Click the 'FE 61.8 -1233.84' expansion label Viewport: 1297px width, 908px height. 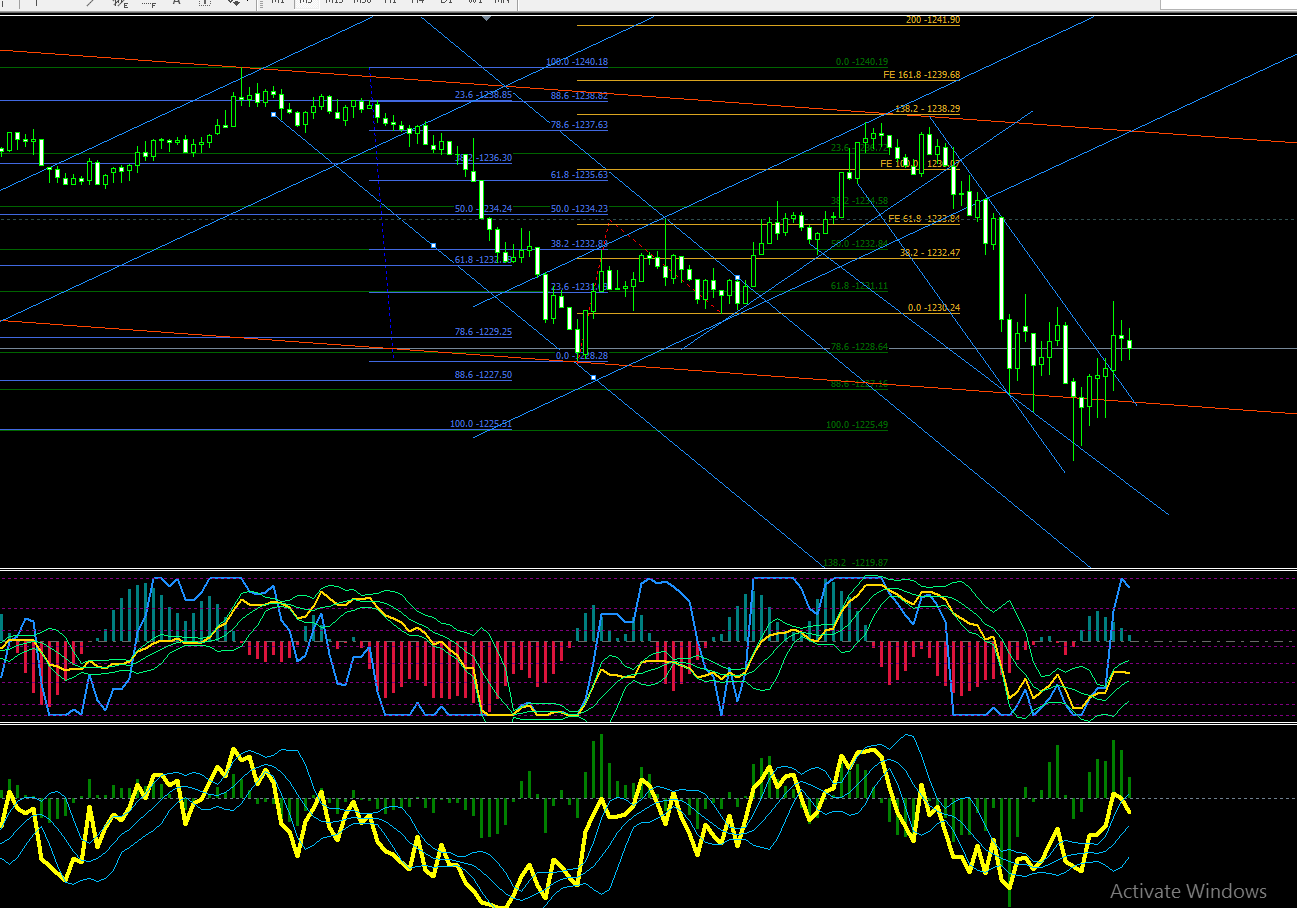tap(924, 219)
